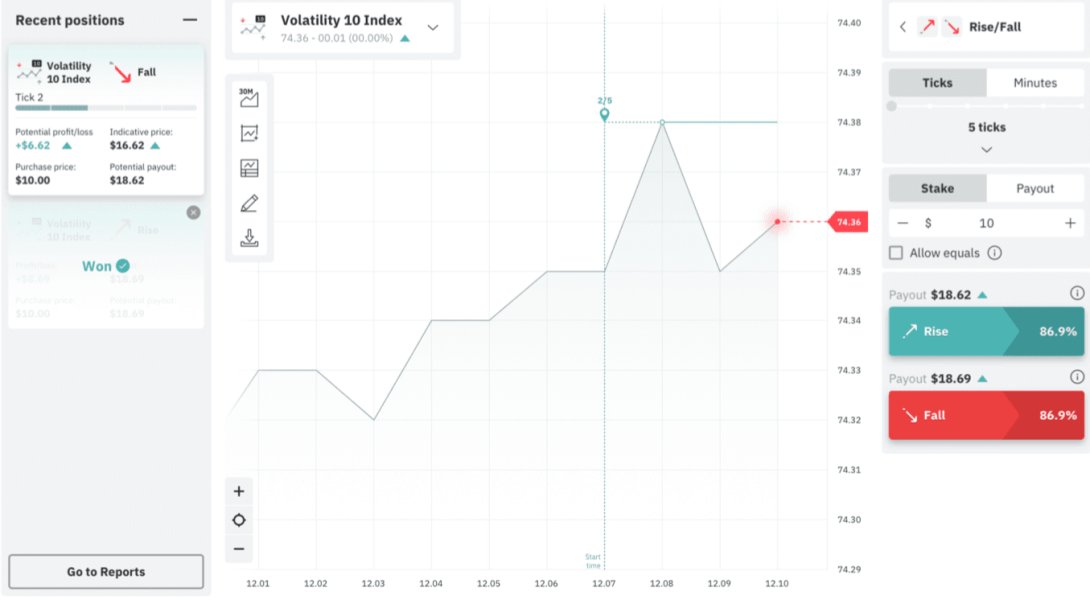Enable the Allow equals checkbox

(x=896, y=253)
